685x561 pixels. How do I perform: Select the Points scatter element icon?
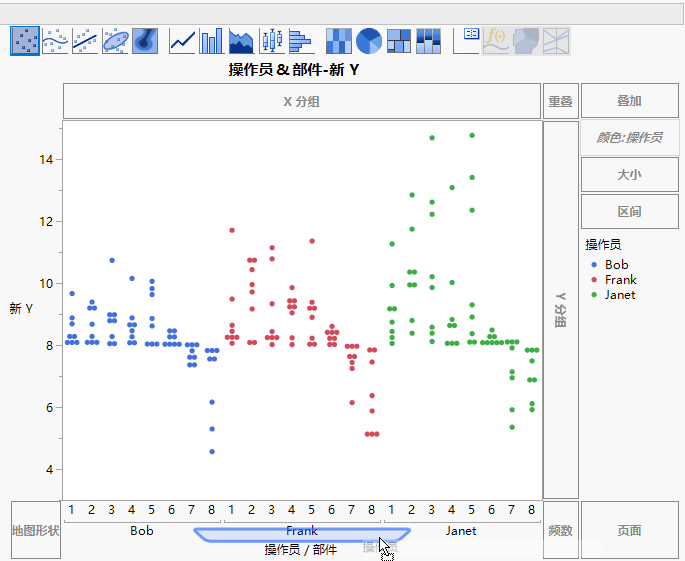tap(25, 41)
